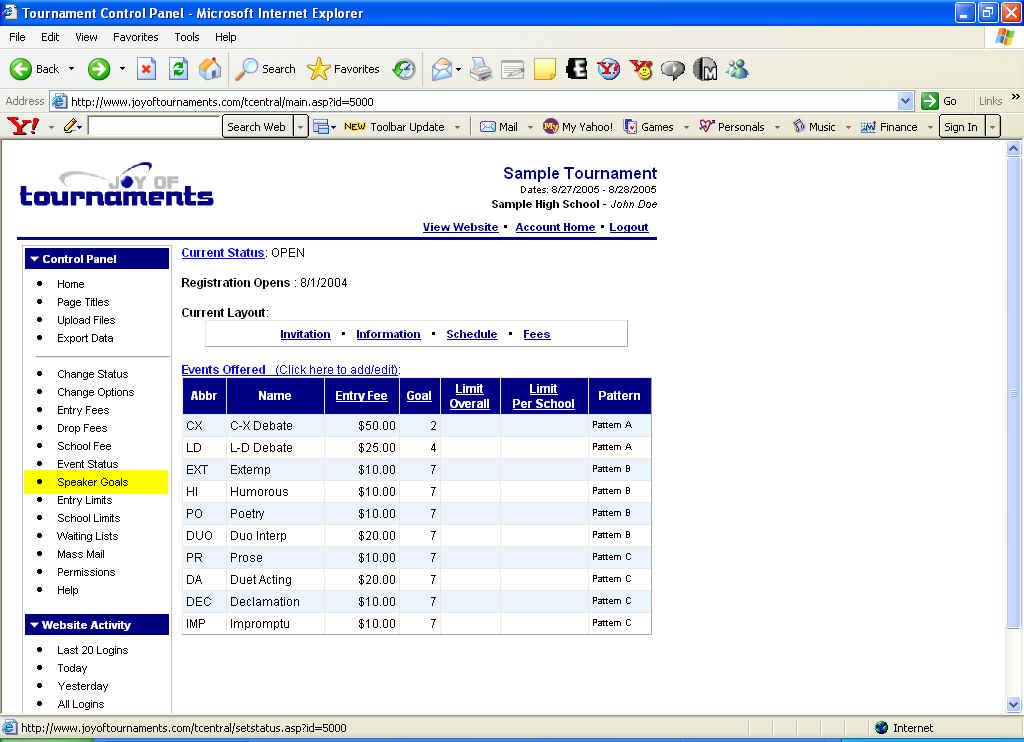Click the Search Web button
This screenshot has height=742, width=1024.
point(256,127)
